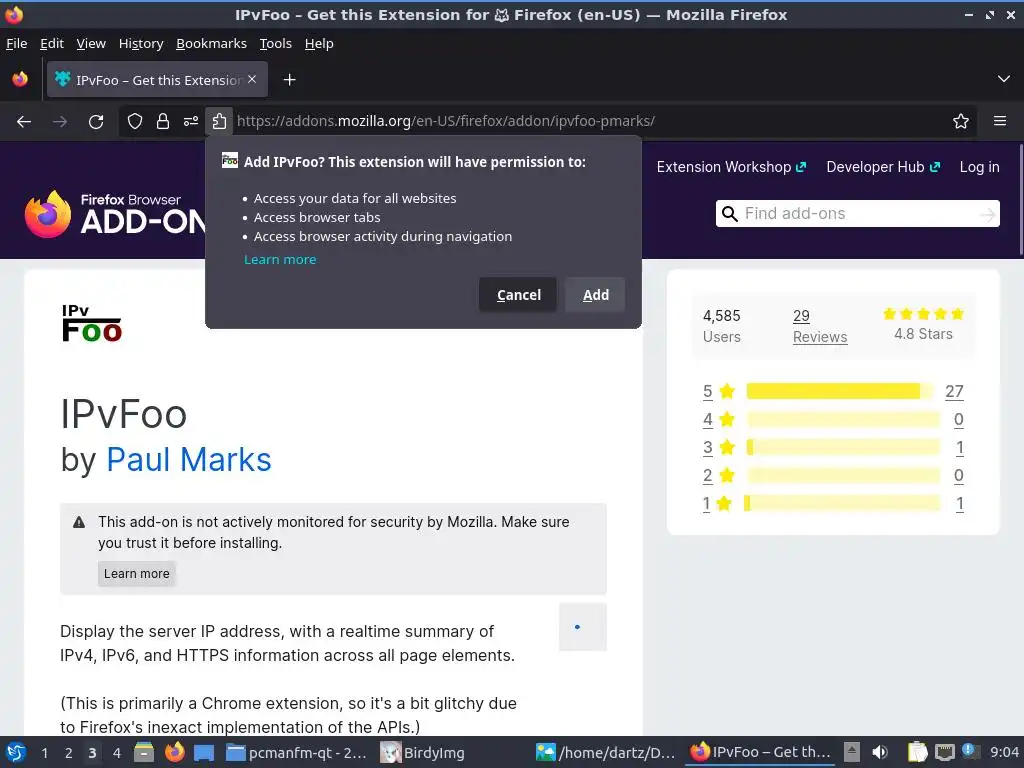Focus the Find add-ons search field
Image resolution: width=1024 pixels, height=768 pixels.
click(x=857, y=214)
